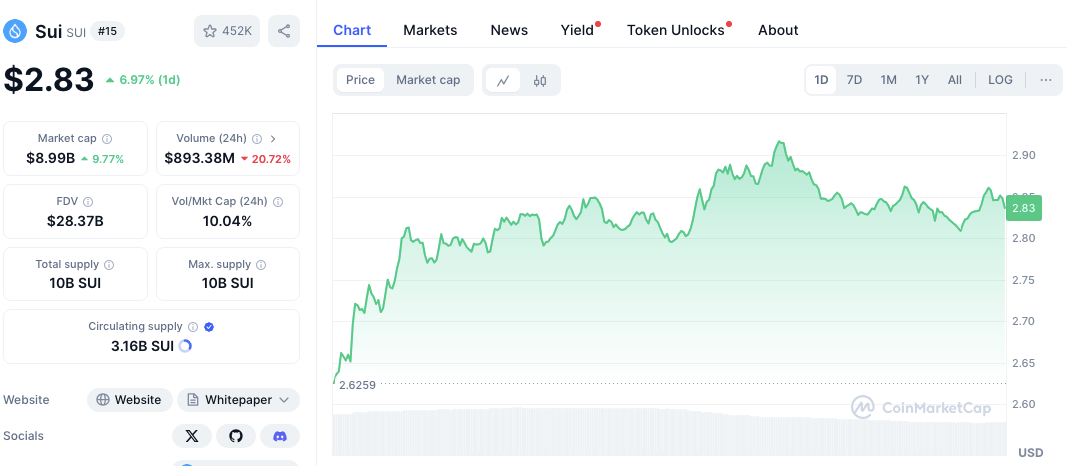The height and width of the screenshot is (466, 1067).
Task: Click the 3.16B SUI circulating value
Action: pyautogui.click(x=143, y=346)
